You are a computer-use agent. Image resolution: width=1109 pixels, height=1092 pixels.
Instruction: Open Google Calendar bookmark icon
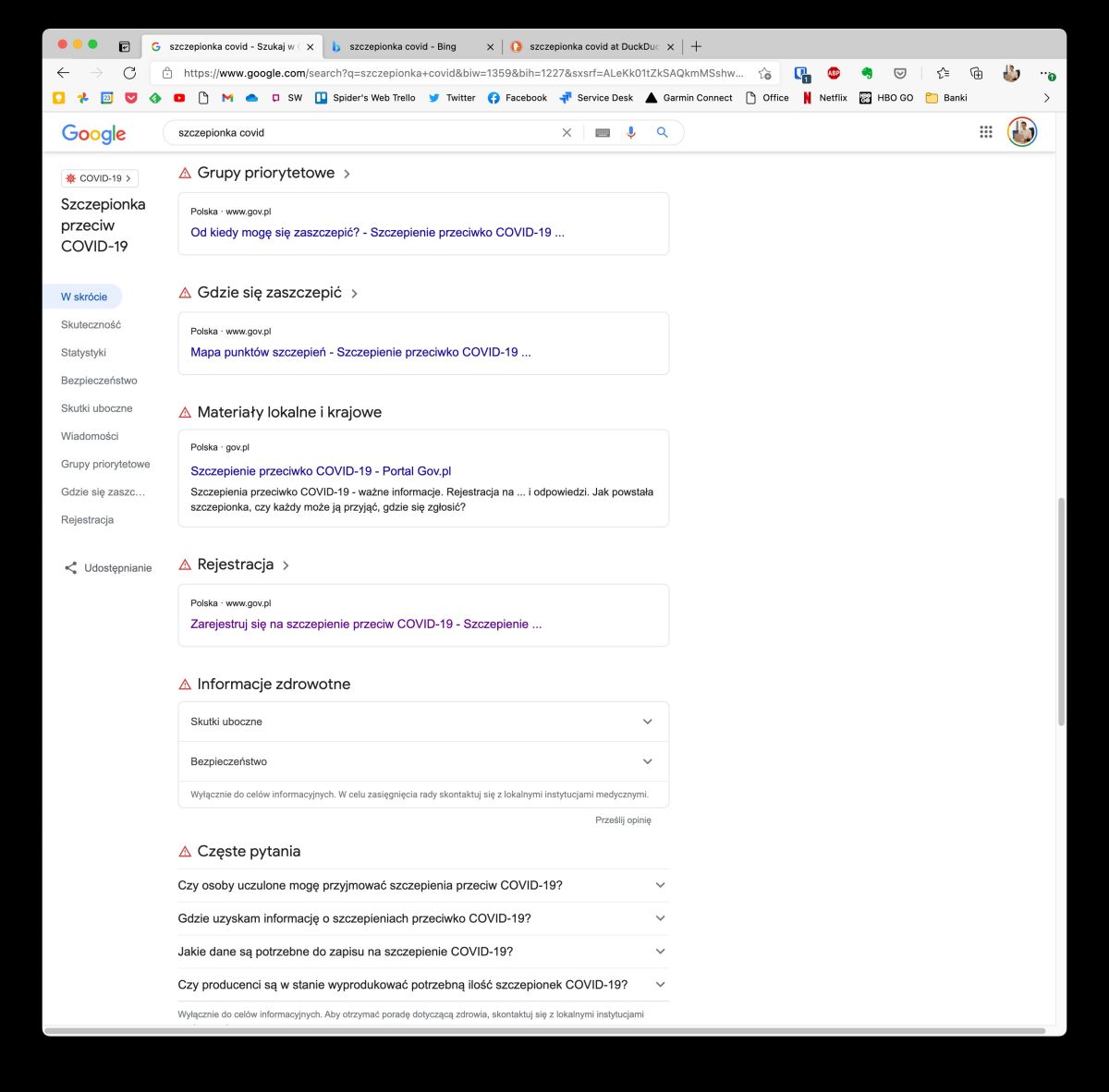coord(107,98)
